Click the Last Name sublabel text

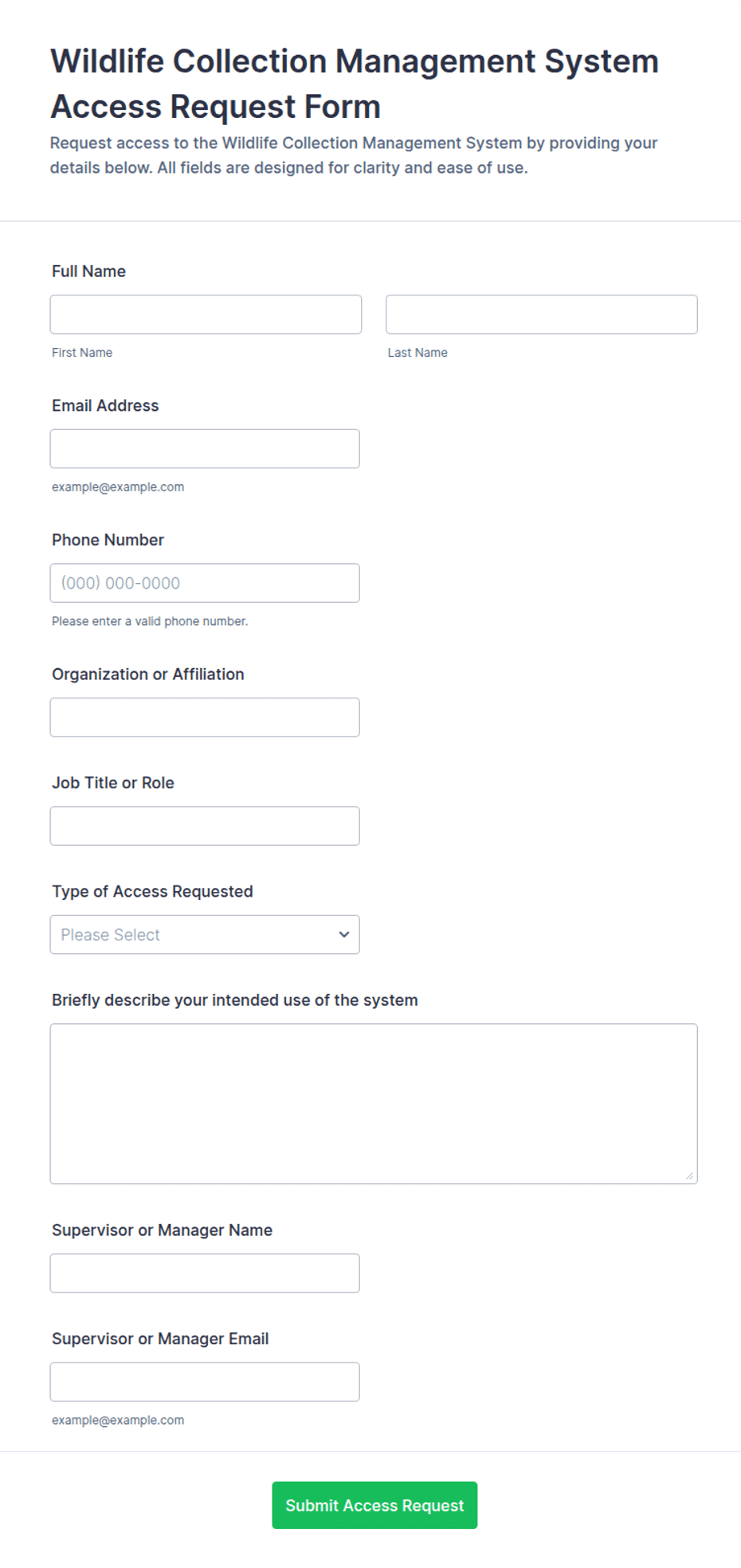coord(418,353)
